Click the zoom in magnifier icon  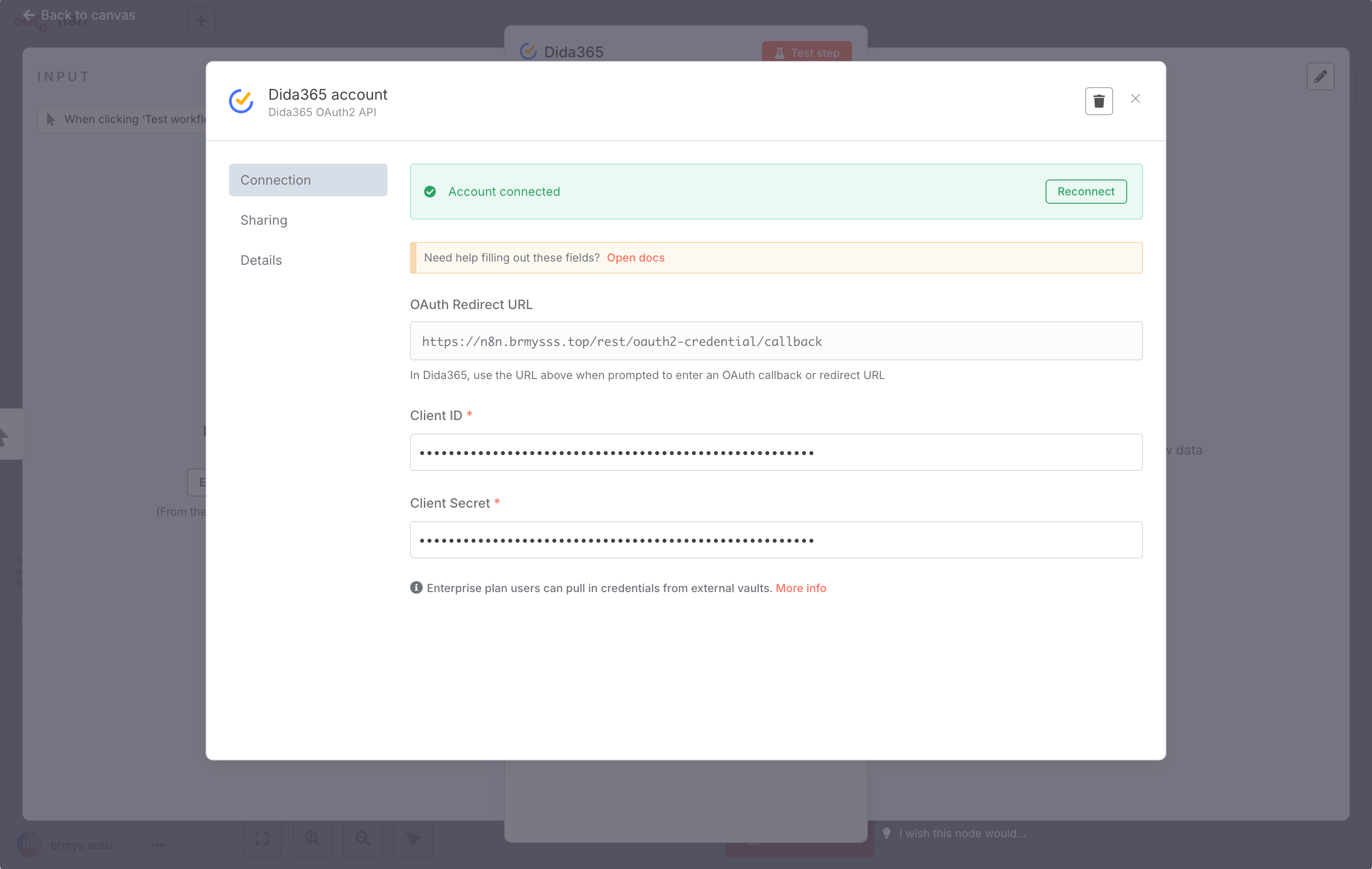(x=312, y=838)
